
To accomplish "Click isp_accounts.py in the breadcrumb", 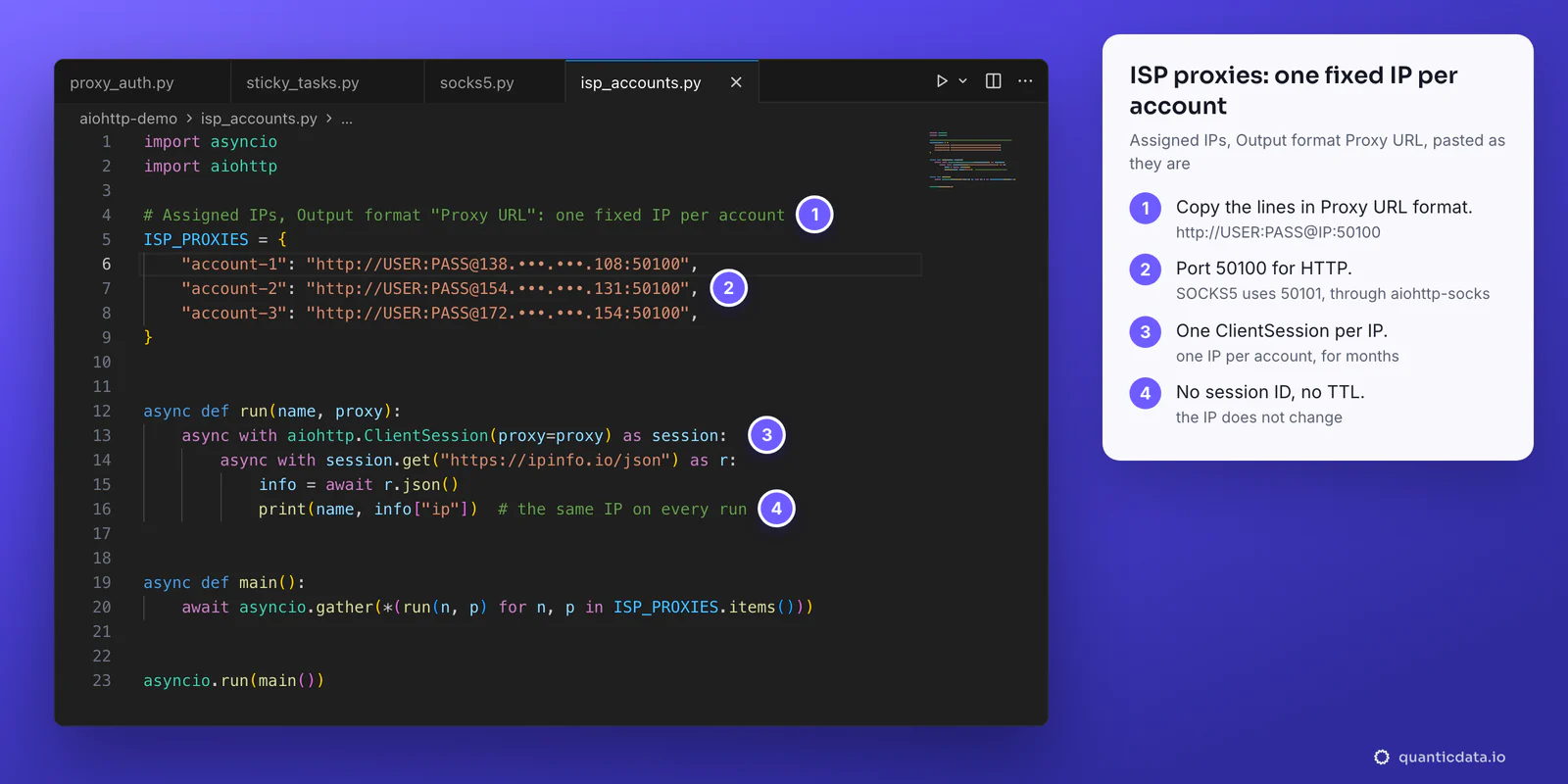I will point(259,119).
